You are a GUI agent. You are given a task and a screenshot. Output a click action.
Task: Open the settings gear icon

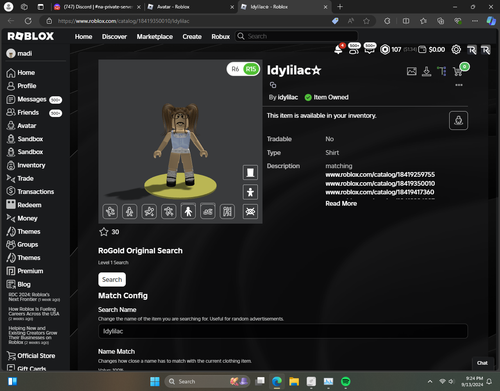point(456,50)
